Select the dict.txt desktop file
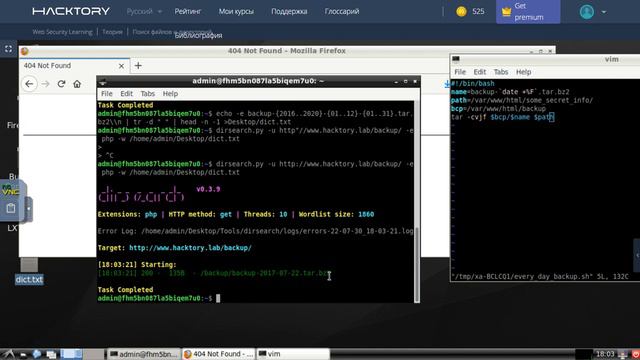The image size is (640, 360). coord(29,271)
